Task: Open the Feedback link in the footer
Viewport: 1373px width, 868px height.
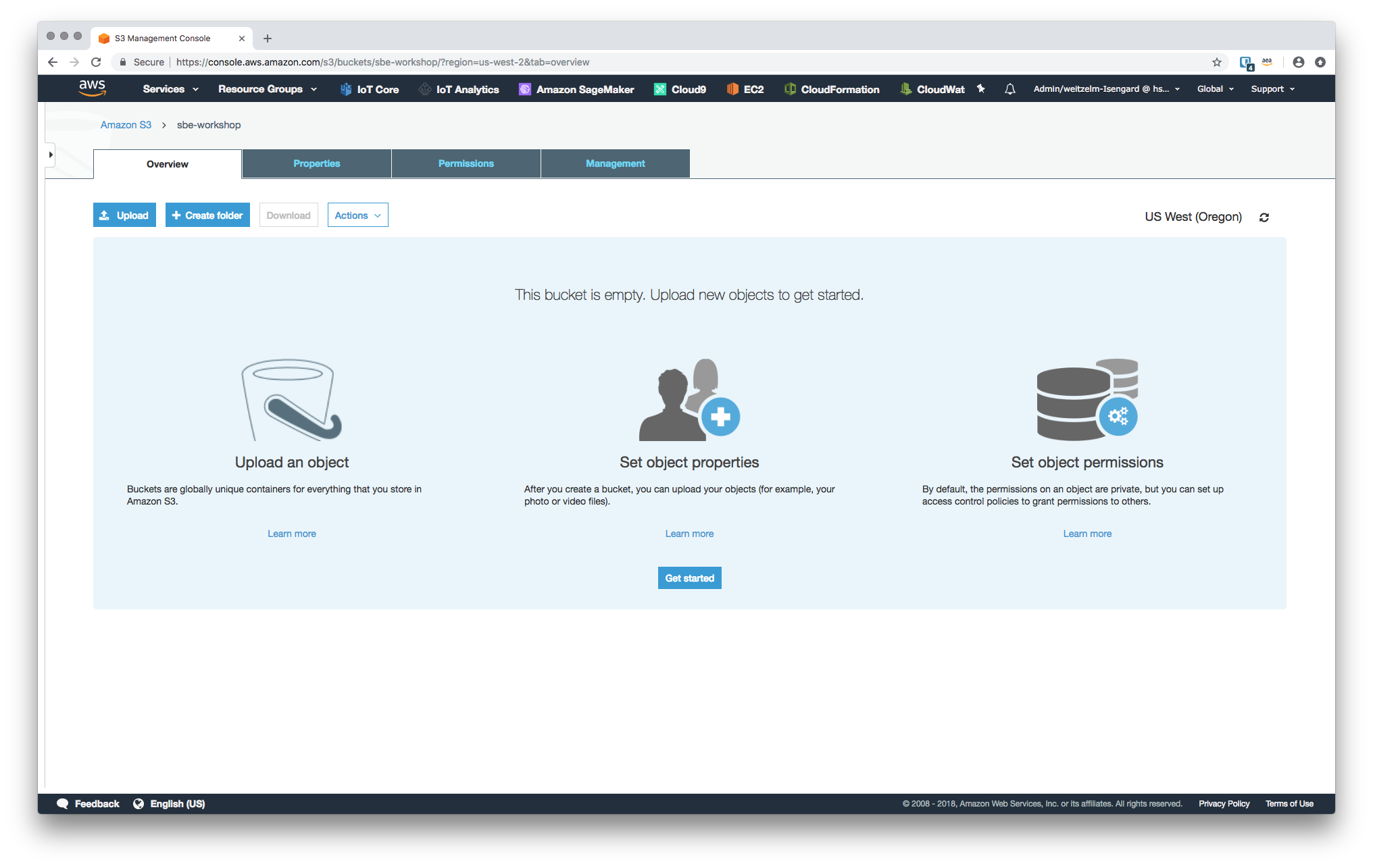Action: pyautogui.click(x=89, y=804)
